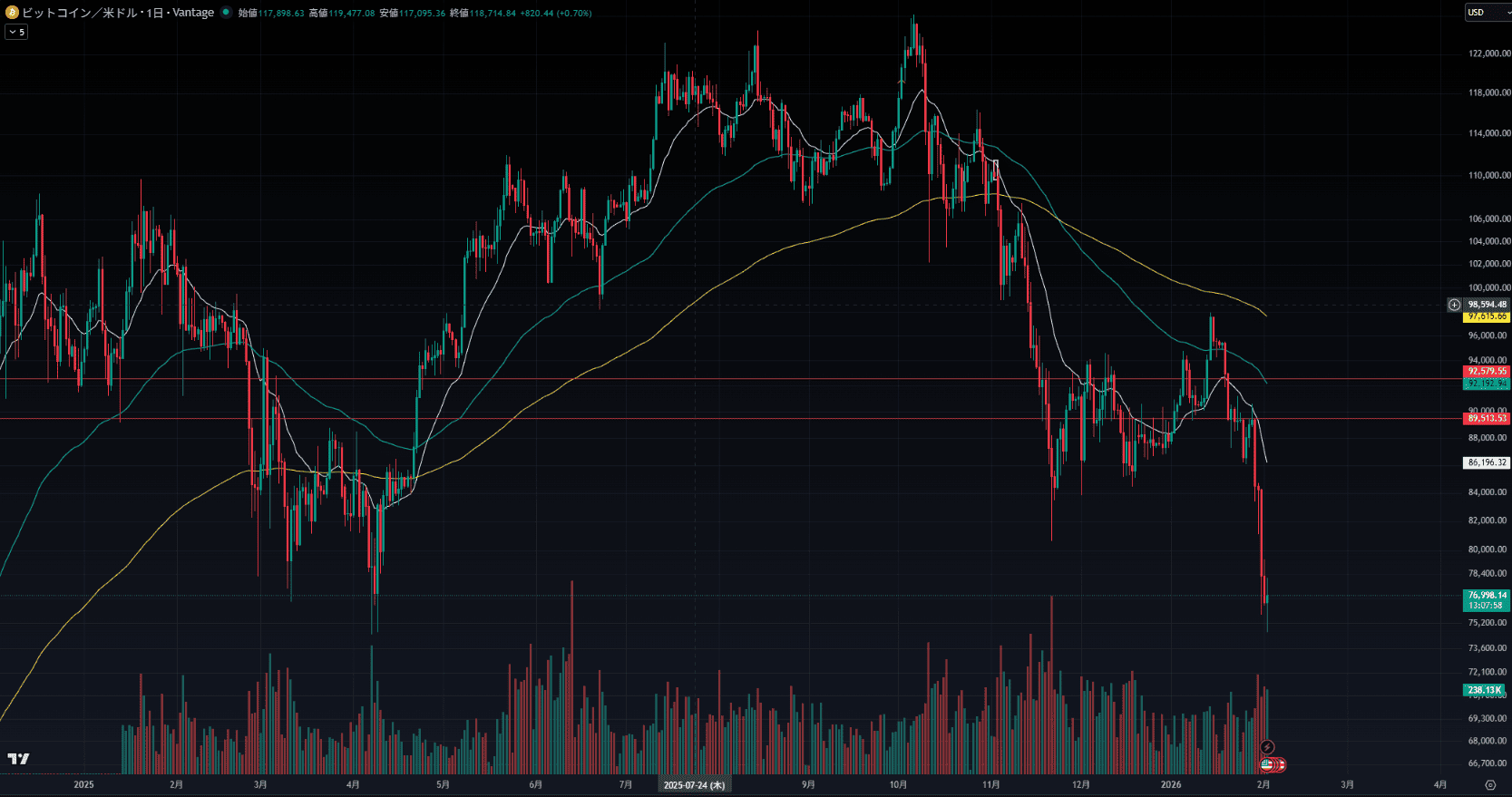This screenshot has height=797, width=1512.
Task: Click the lightning bolt event marker
Action: pos(1267,747)
